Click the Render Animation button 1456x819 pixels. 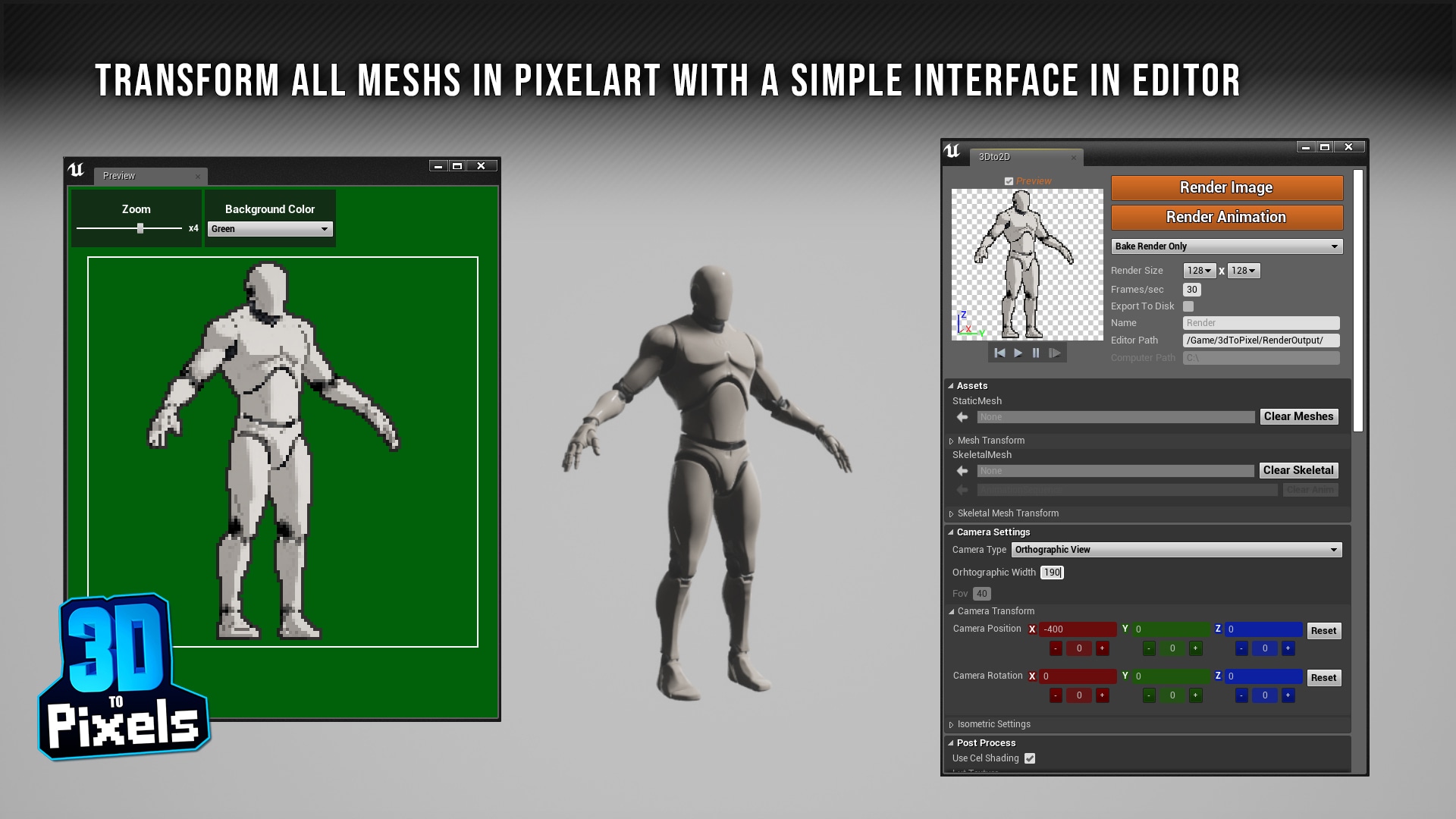1225,217
